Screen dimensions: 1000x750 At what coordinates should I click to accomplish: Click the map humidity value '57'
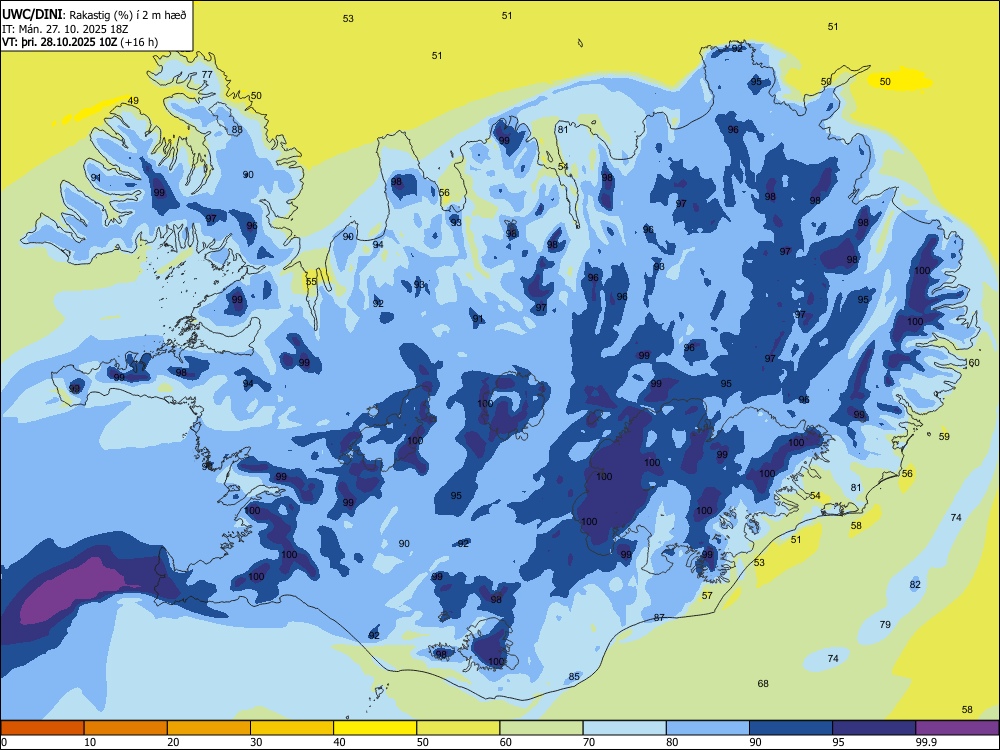click(707, 595)
